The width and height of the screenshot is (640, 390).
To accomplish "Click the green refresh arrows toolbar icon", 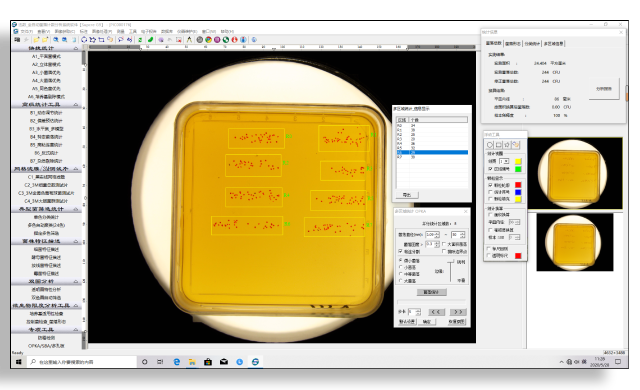I will click(x=140, y=40).
